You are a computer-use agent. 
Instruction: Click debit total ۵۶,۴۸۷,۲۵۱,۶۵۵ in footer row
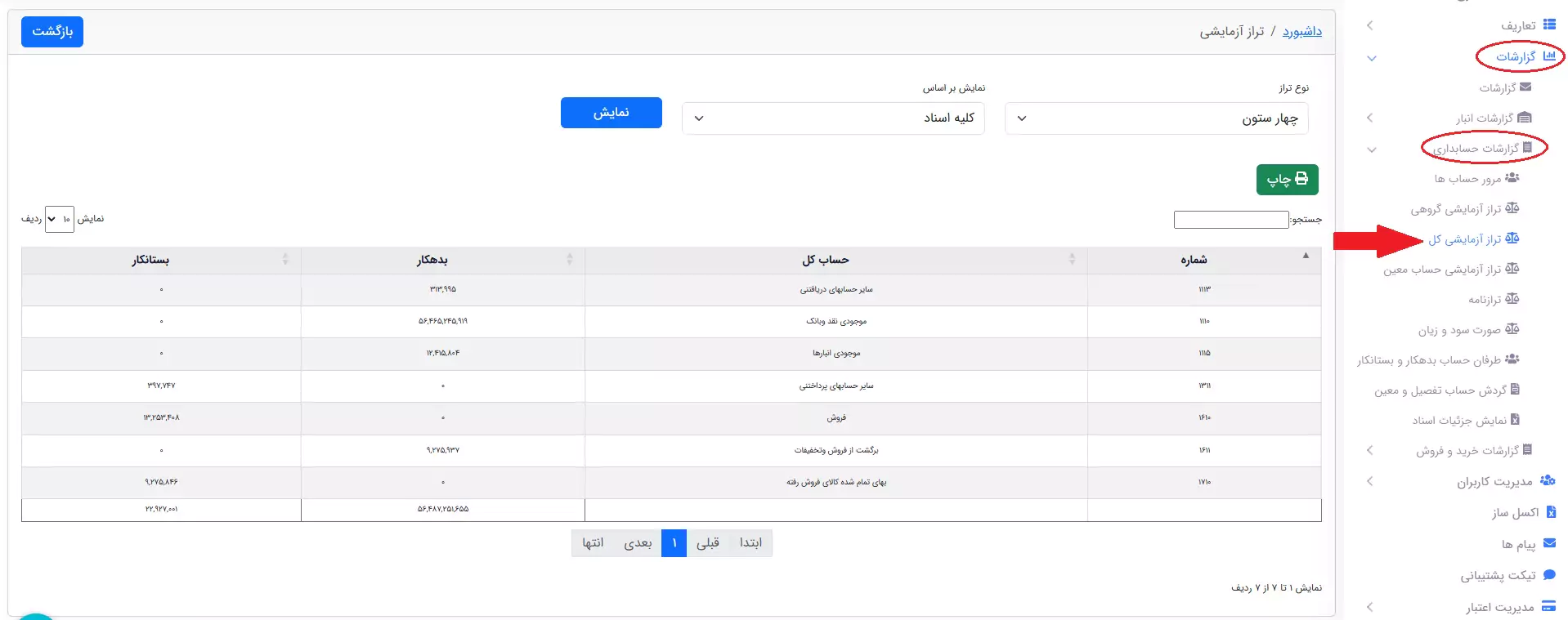coord(442,510)
